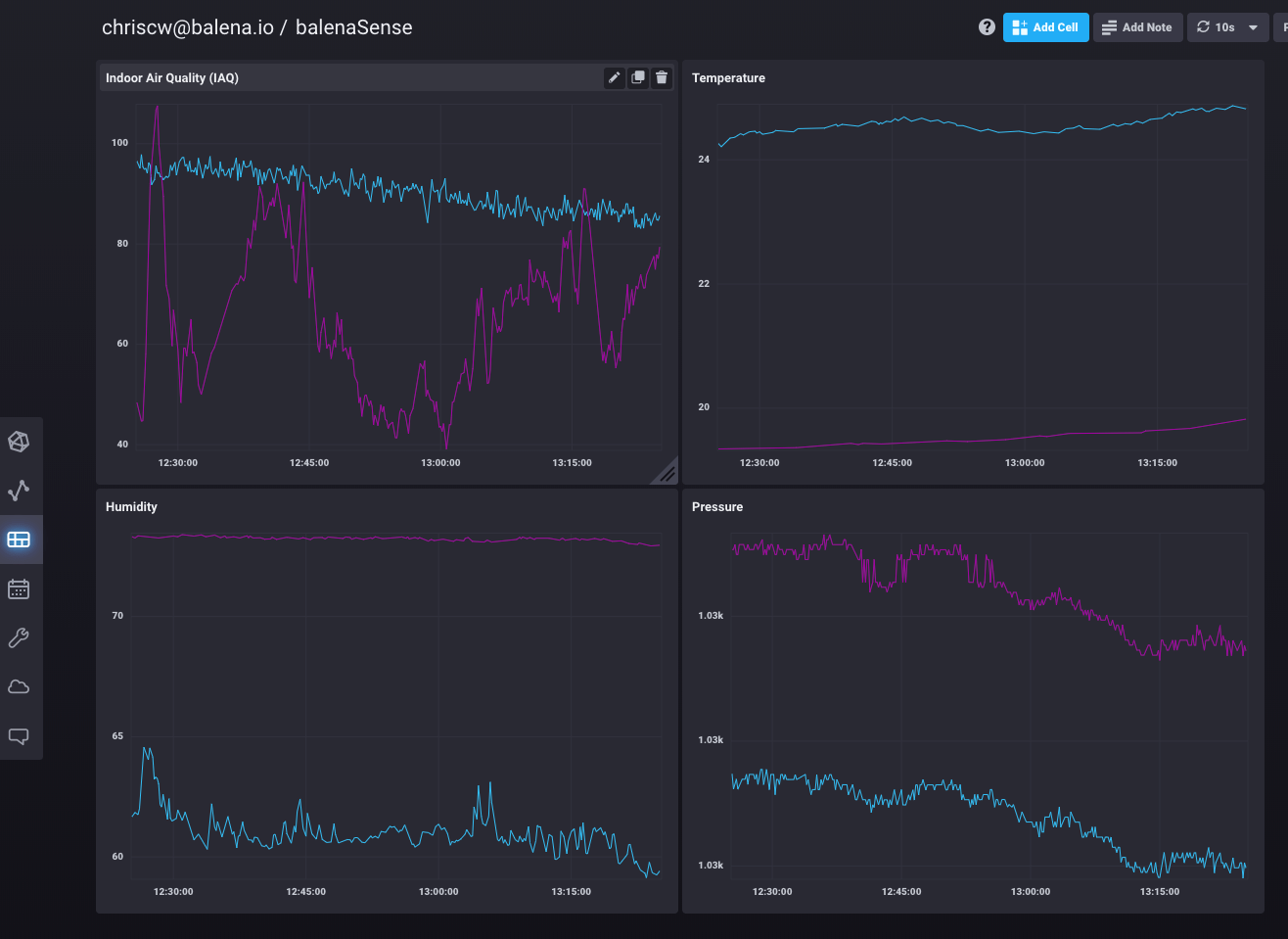Open the Data Explorer graph icon

19,490
